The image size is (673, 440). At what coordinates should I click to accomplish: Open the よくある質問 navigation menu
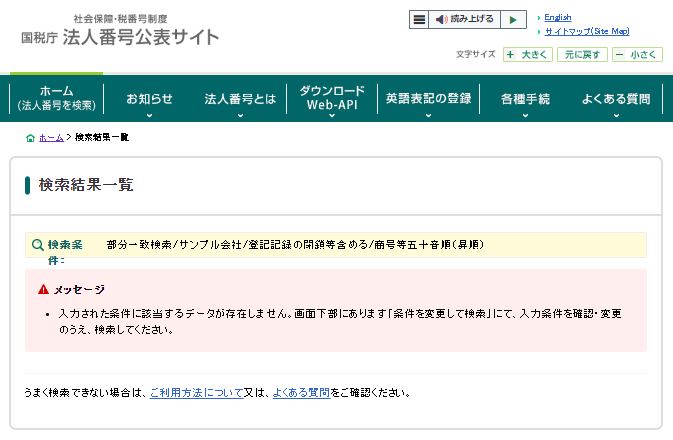[x=616, y=99]
